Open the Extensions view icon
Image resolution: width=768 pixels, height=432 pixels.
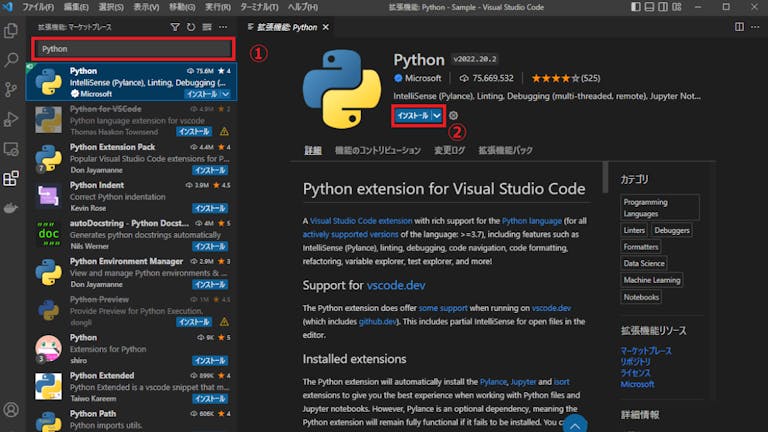click(11, 178)
